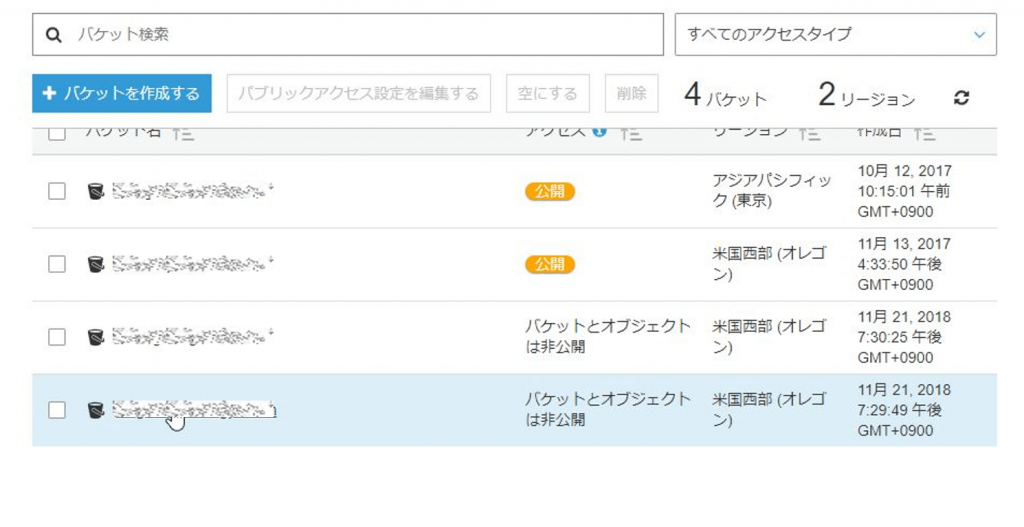Sort by access column icon

coord(631,134)
